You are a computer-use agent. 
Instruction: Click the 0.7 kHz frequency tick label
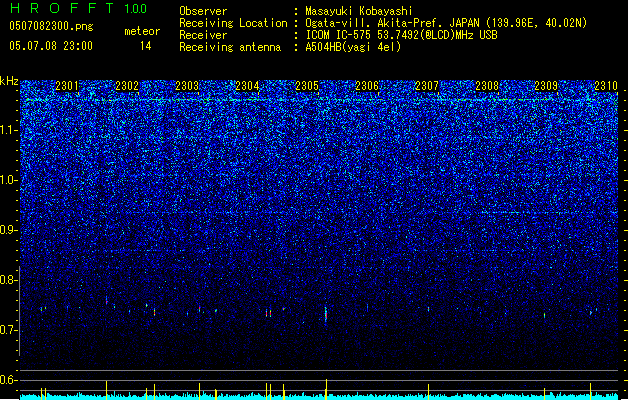click(x=9, y=330)
